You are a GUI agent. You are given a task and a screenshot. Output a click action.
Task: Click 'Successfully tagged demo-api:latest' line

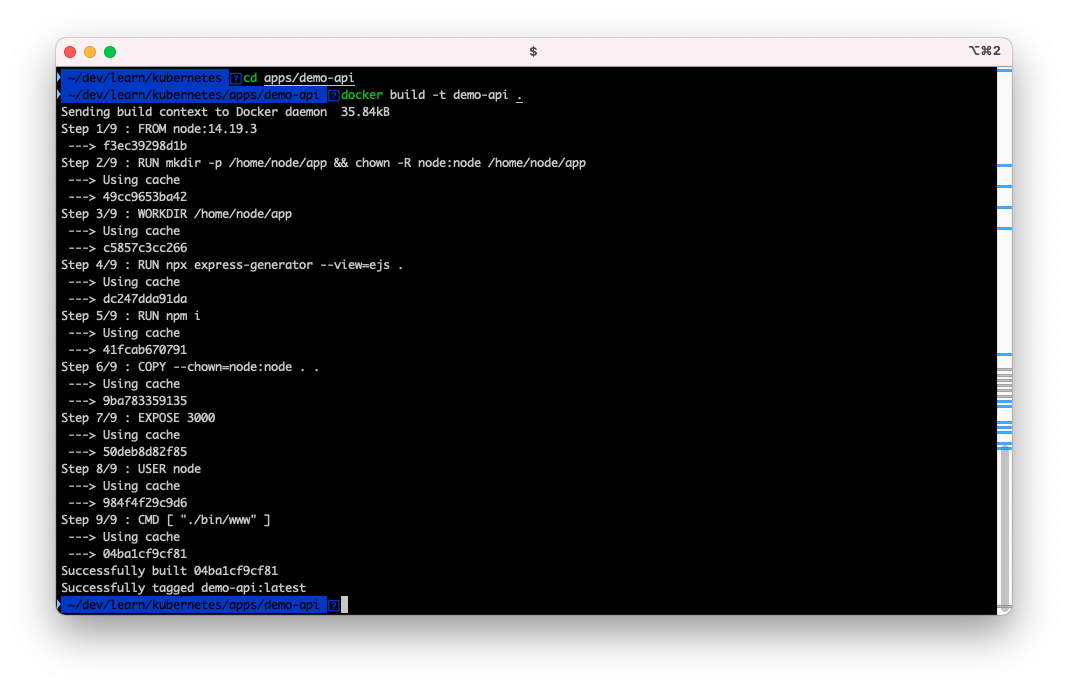click(x=183, y=588)
